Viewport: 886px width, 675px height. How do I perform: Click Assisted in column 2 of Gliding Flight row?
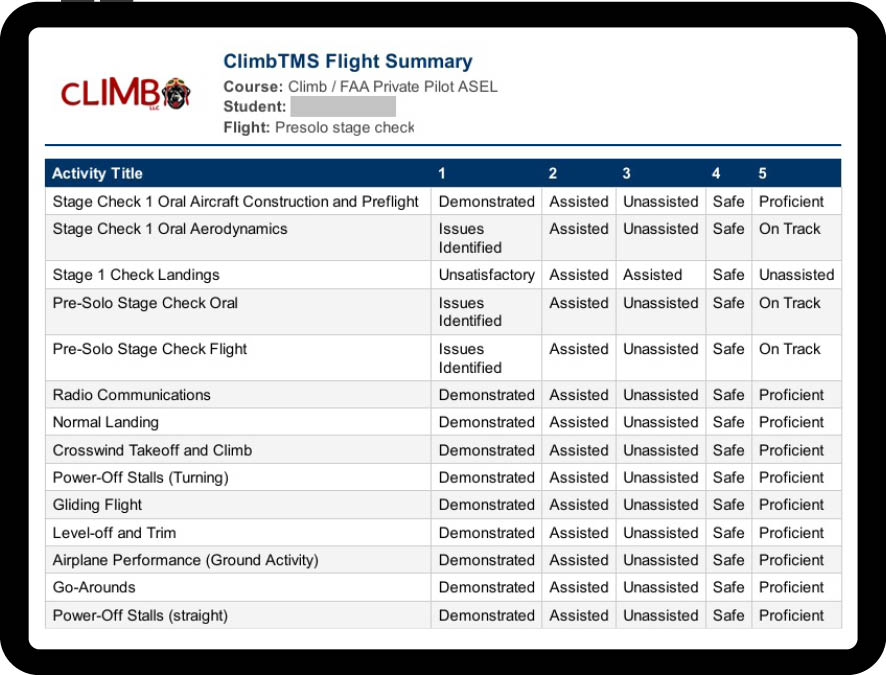tap(579, 505)
